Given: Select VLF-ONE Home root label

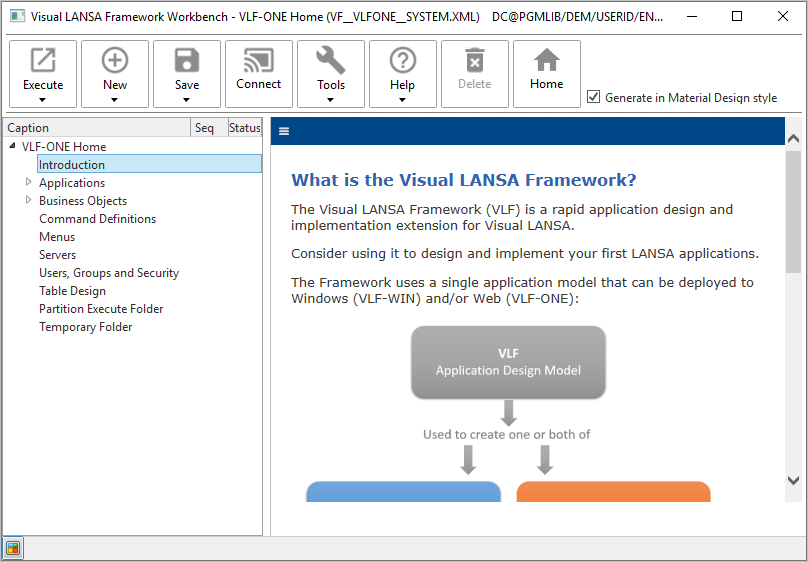Looking at the screenshot, I should tap(64, 147).
